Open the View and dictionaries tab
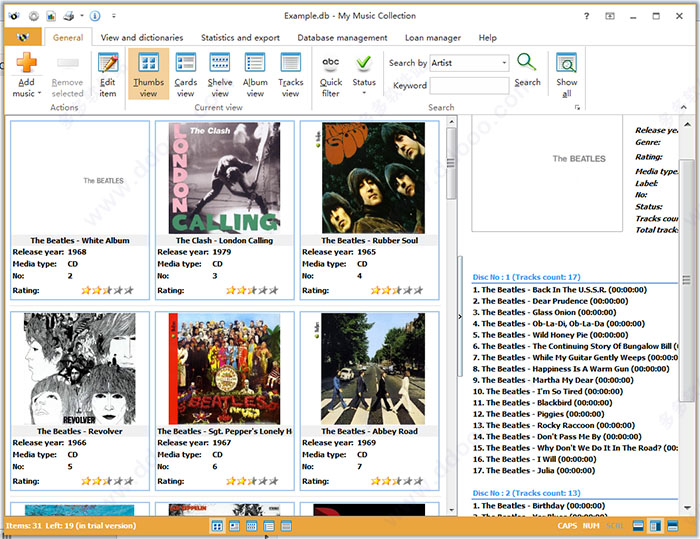This screenshot has width=700, height=539. tap(142, 38)
